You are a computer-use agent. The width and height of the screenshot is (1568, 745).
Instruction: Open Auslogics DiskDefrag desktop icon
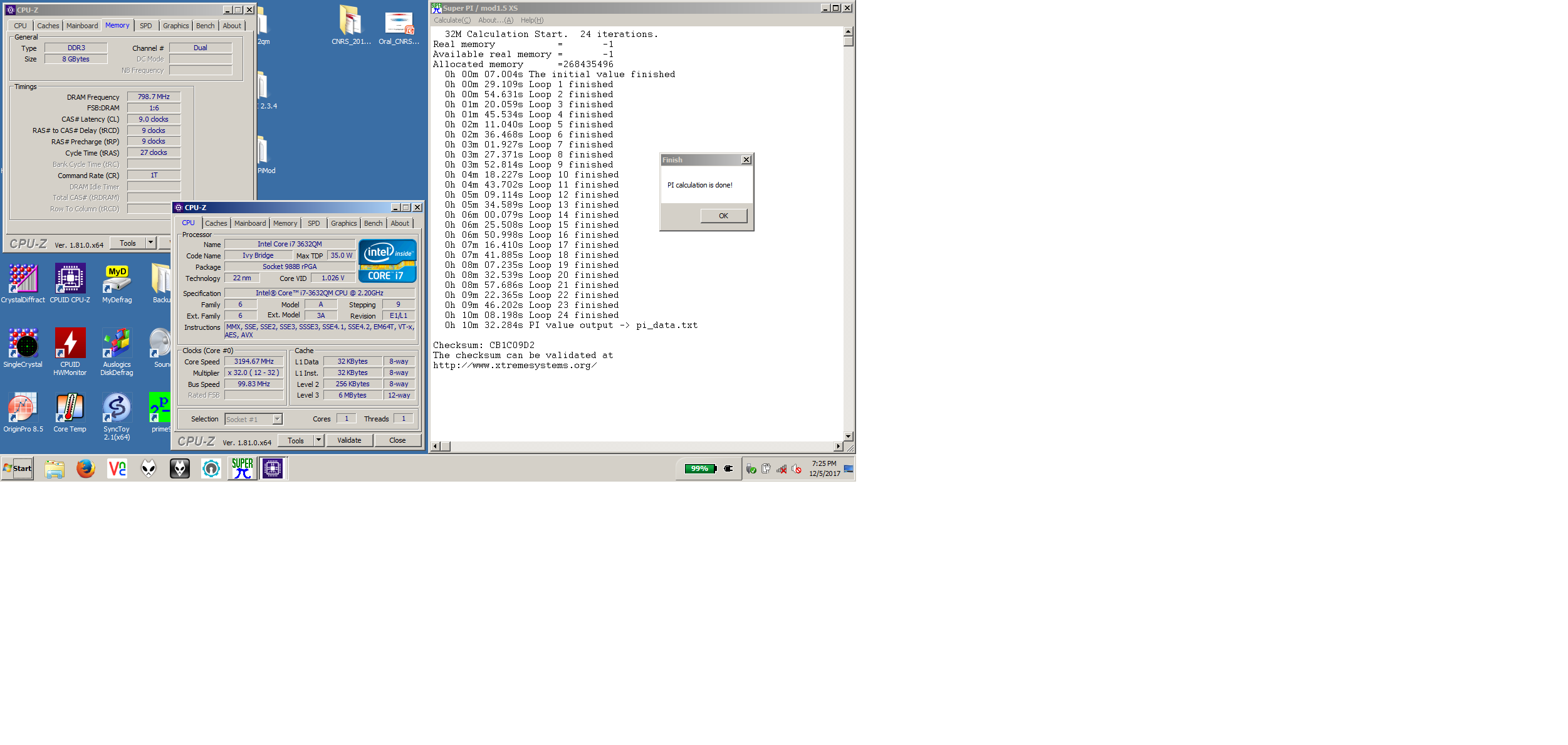117,352
